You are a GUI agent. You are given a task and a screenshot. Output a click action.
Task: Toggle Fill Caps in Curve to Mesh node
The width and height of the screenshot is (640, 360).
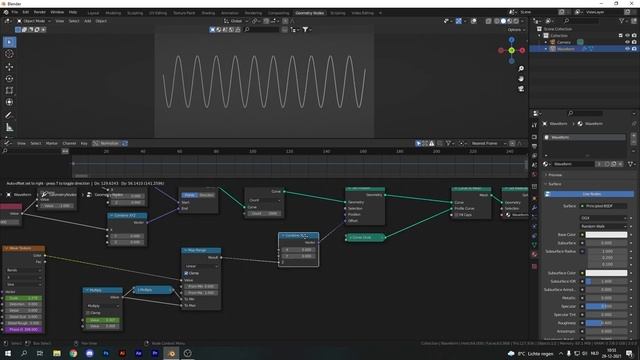point(457,215)
